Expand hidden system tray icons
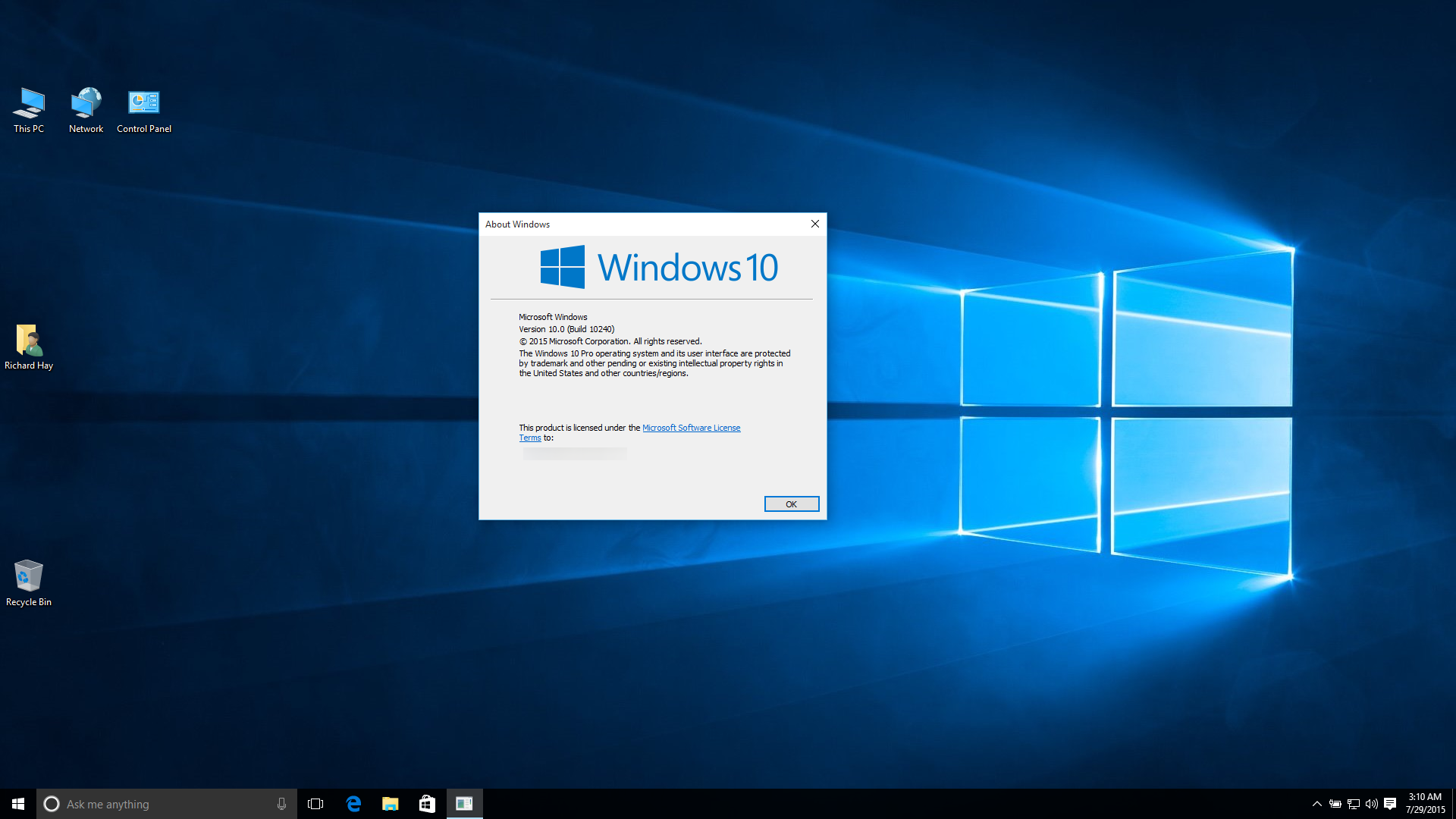1456x819 pixels. click(x=1318, y=804)
